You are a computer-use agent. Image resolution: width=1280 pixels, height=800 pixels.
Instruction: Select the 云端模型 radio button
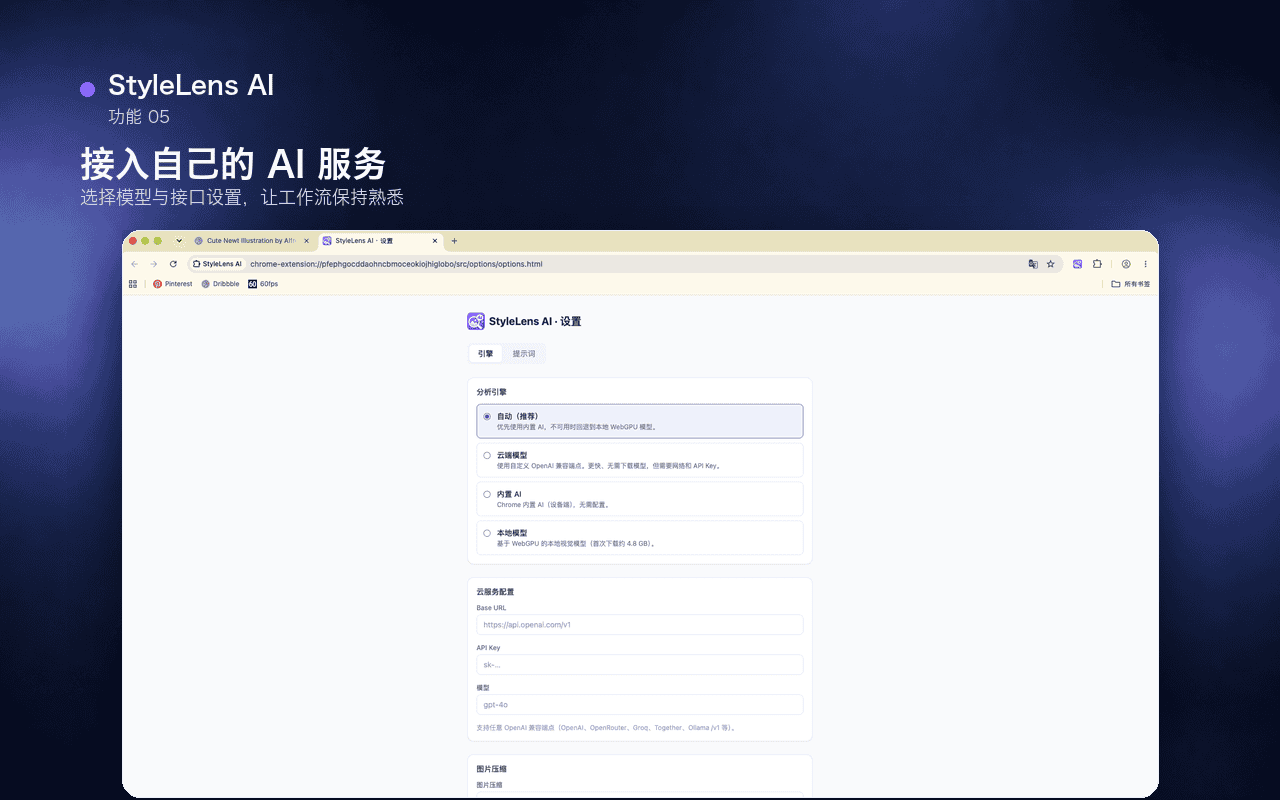pos(487,455)
